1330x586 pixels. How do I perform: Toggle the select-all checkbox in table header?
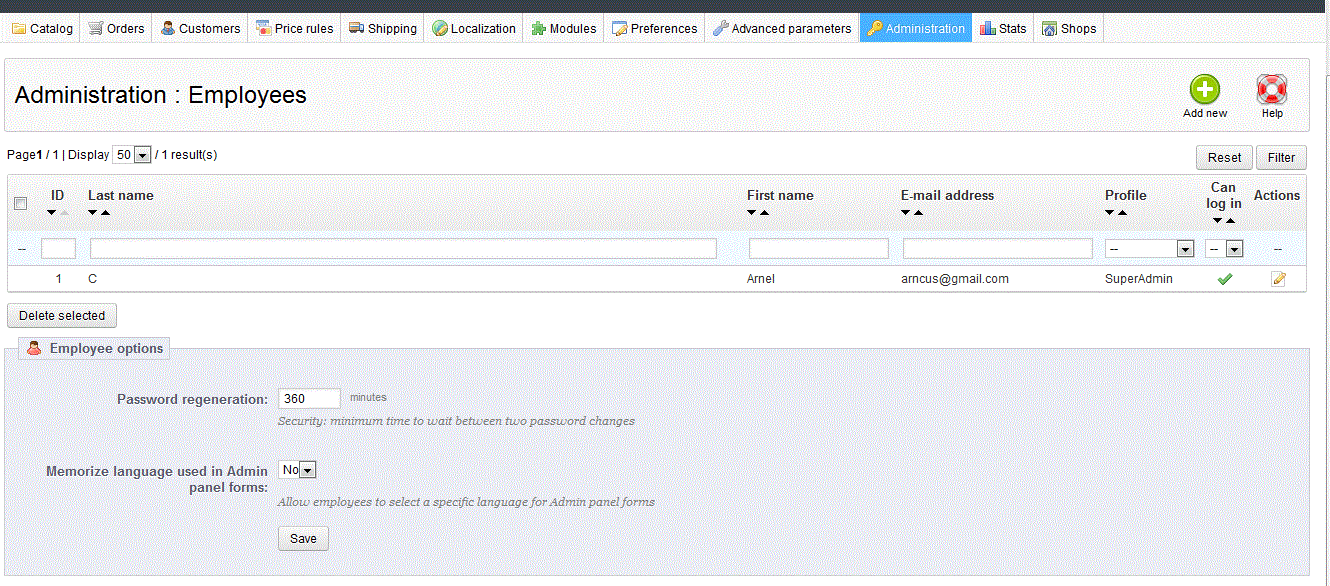(x=21, y=204)
